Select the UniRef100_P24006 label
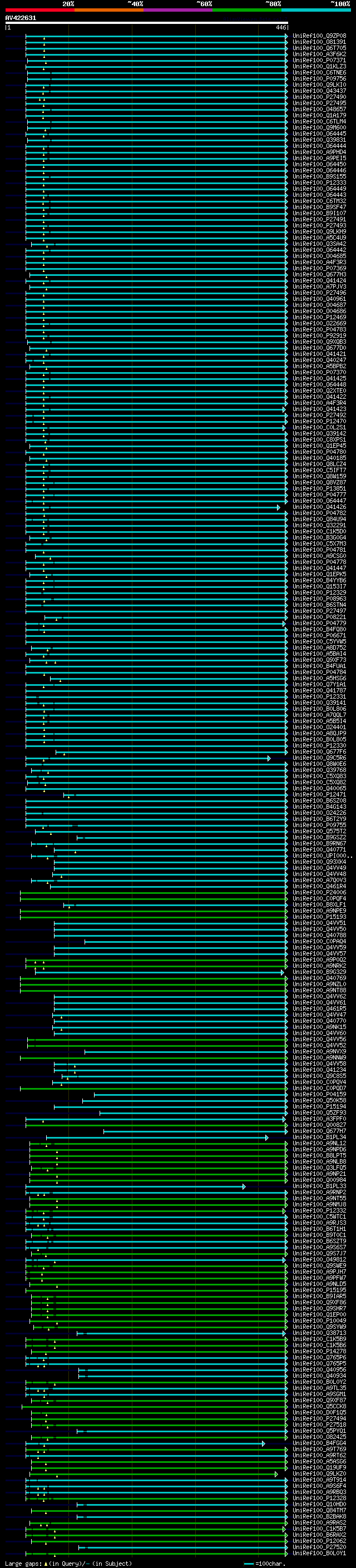This screenshot has width=356, height=1568. tap(319, 892)
